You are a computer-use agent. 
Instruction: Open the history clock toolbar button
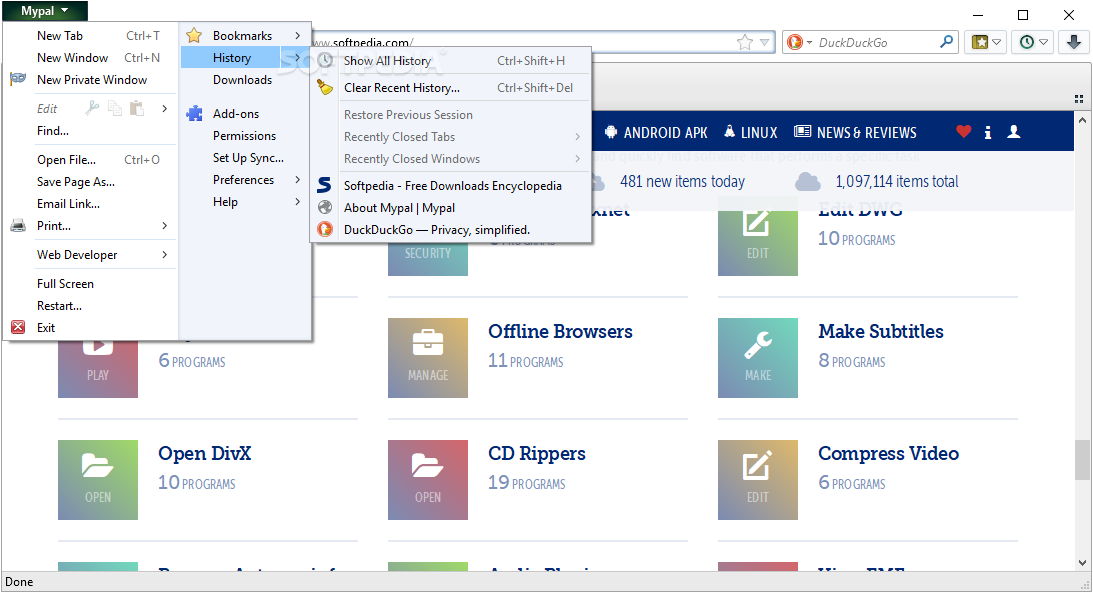tap(1034, 43)
